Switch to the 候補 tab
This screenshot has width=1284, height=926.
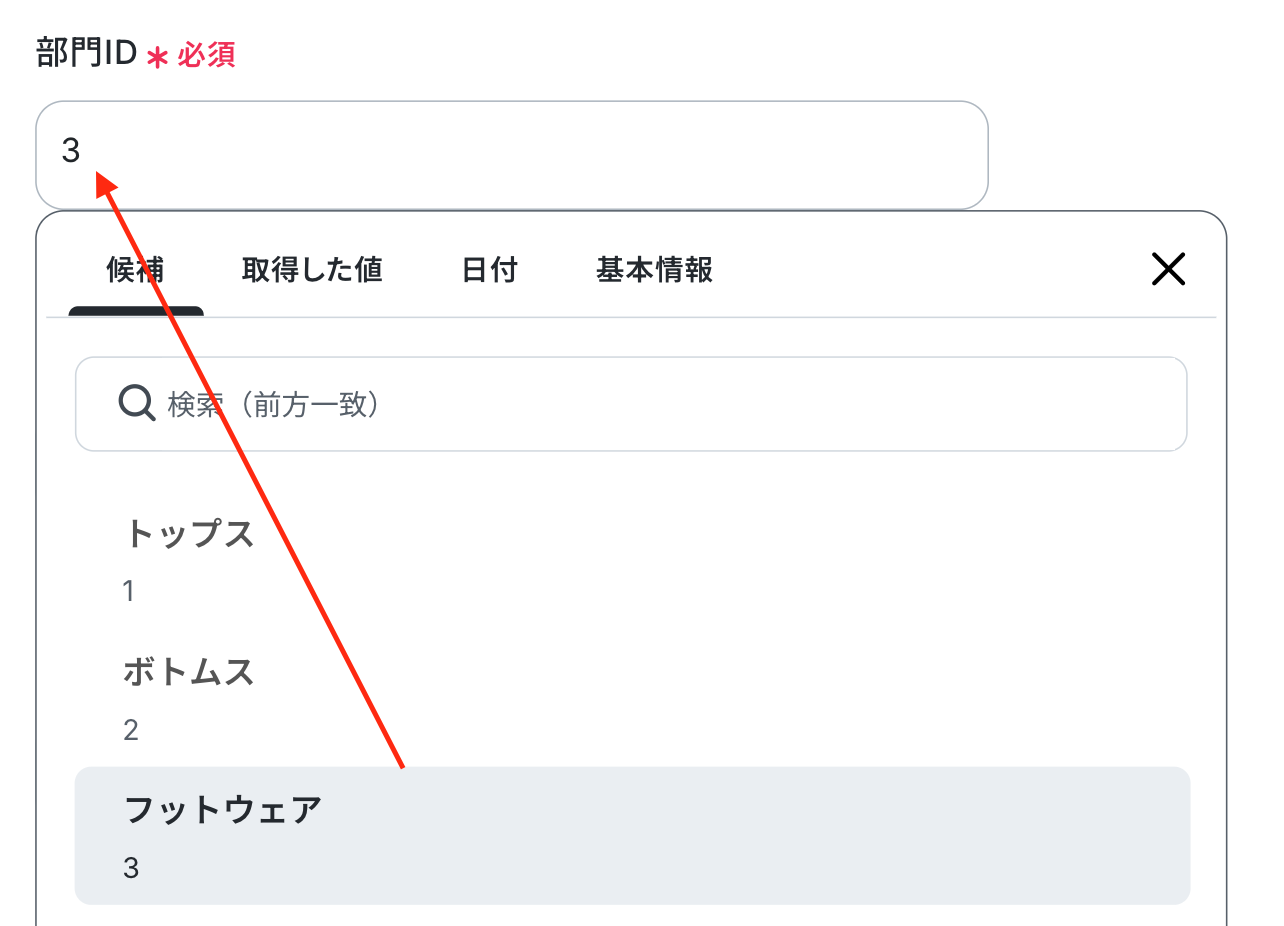click(136, 270)
